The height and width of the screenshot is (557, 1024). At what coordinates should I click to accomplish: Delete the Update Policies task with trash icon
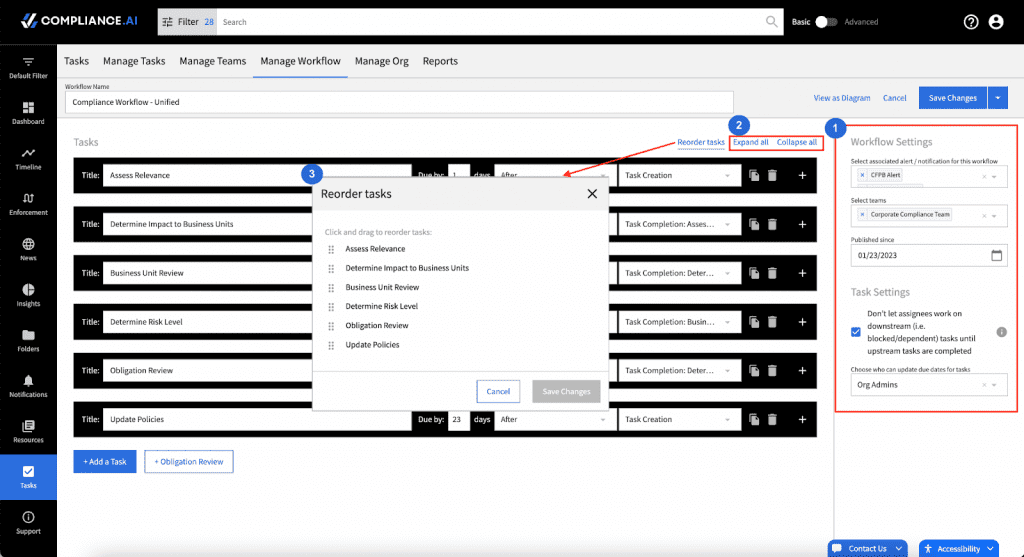(x=772, y=419)
